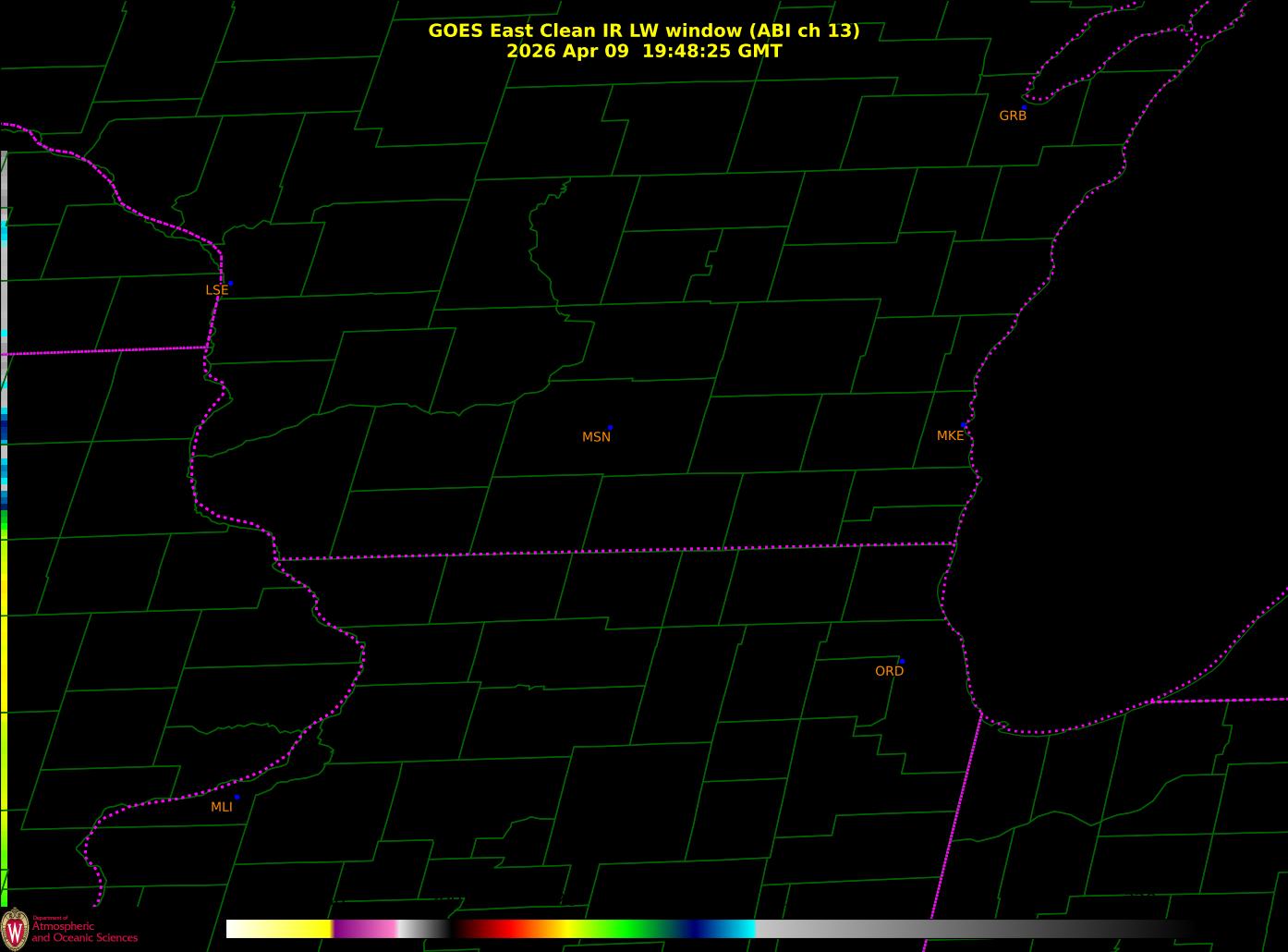Click the LSE station label
This screenshot has height=952, width=1288.
tap(216, 290)
